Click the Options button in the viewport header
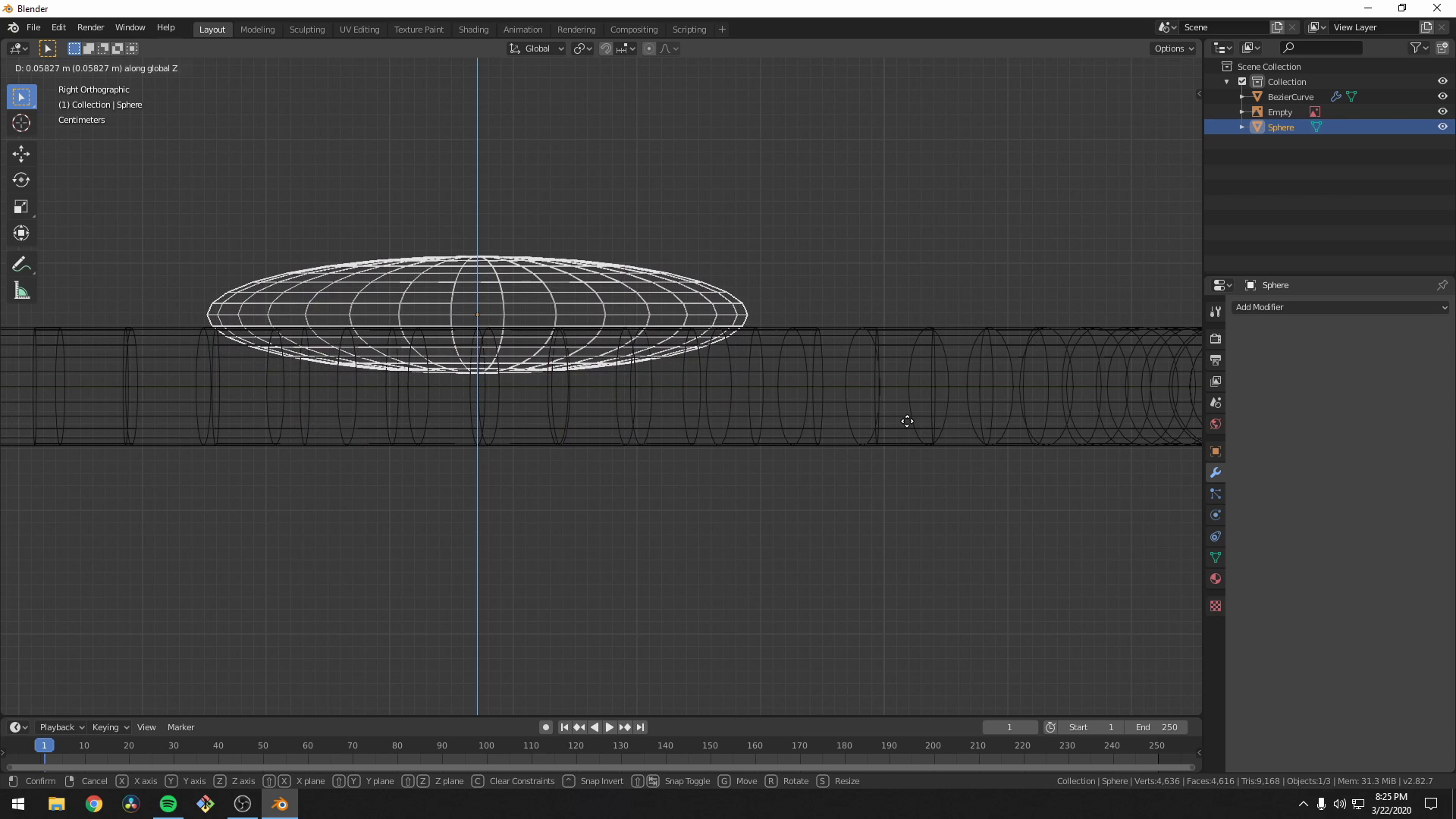 (1172, 48)
